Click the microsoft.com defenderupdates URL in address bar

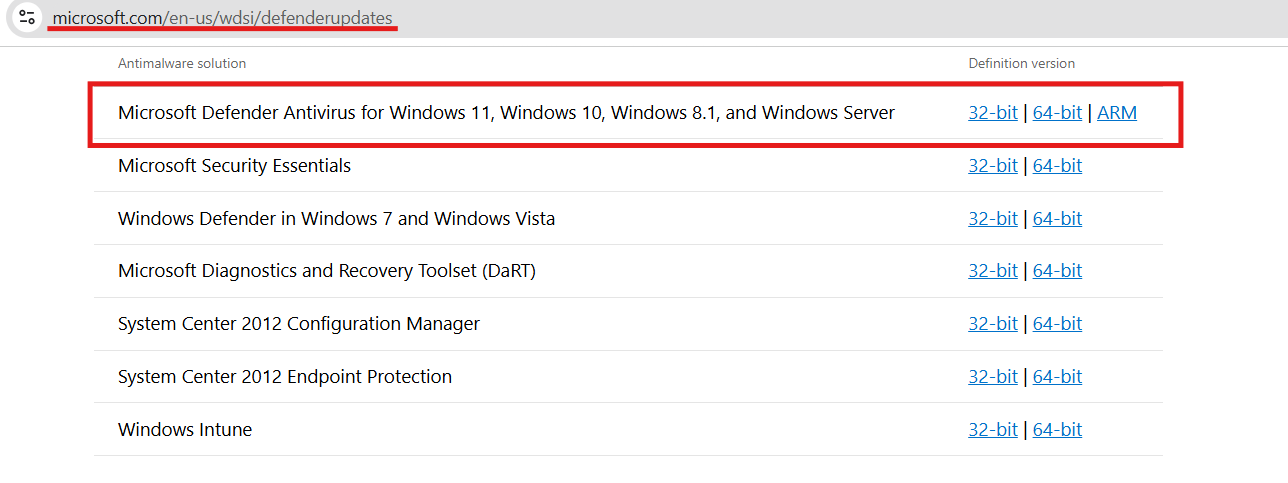click(x=223, y=18)
